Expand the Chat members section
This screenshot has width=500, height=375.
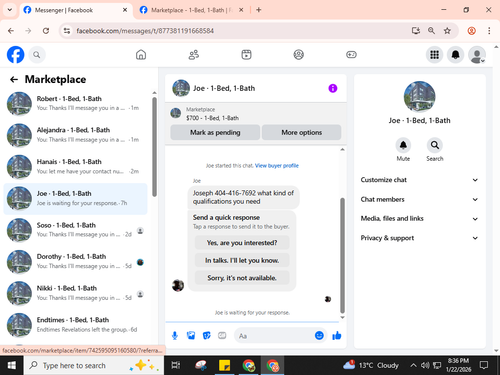coord(419,199)
